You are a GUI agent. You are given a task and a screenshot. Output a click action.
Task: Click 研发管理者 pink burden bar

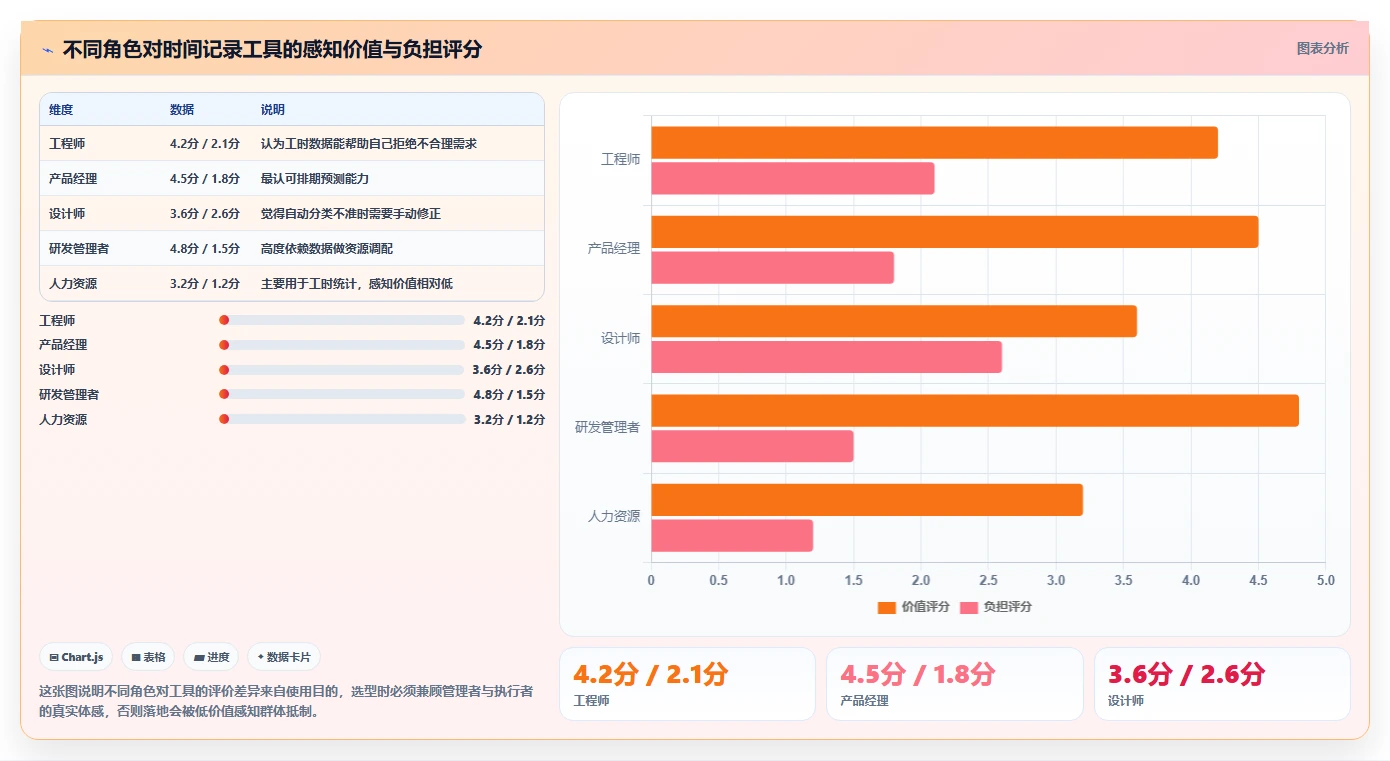click(x=753, y=446)
